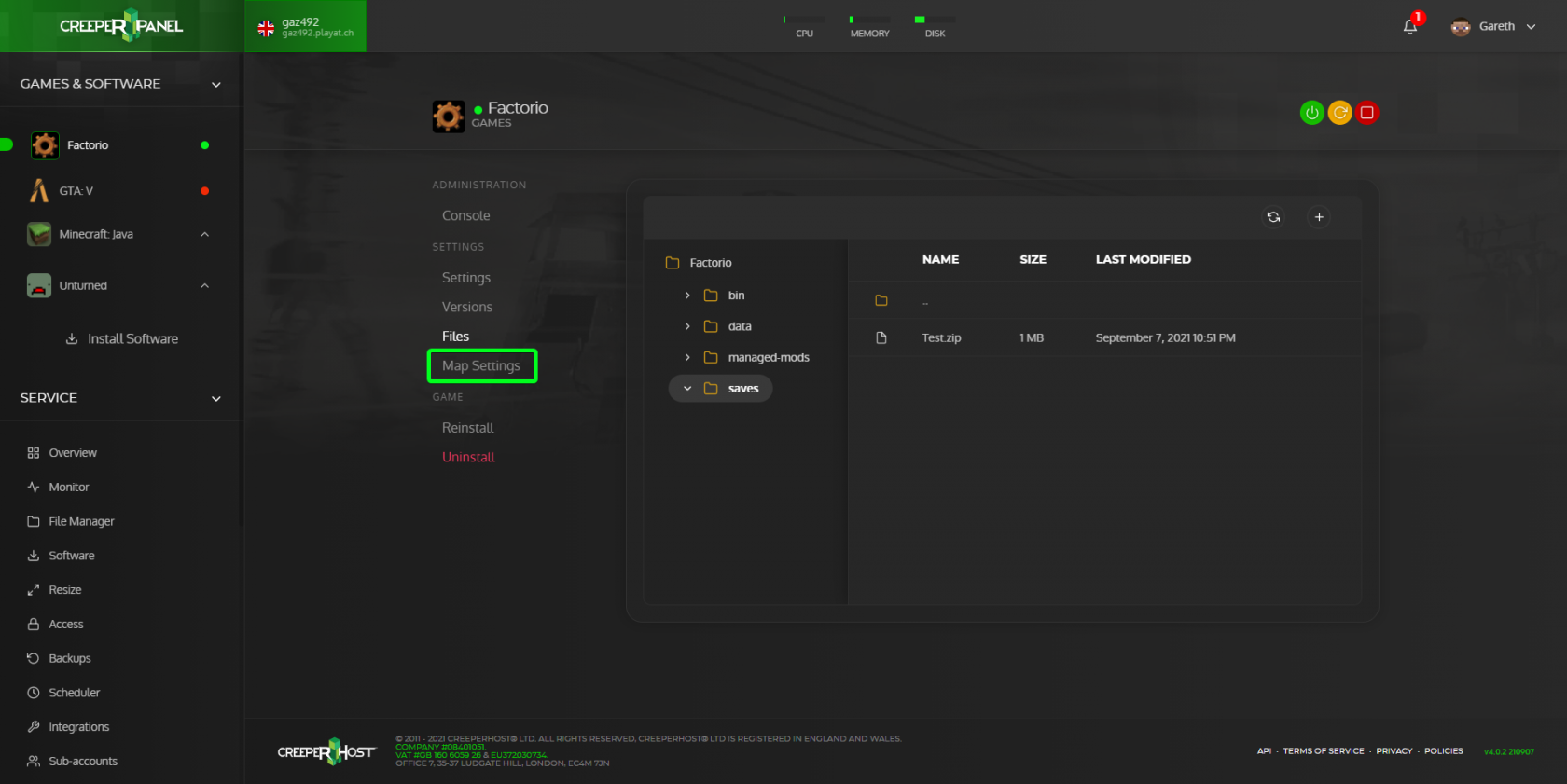Select the bin folder

pos(736,296)
